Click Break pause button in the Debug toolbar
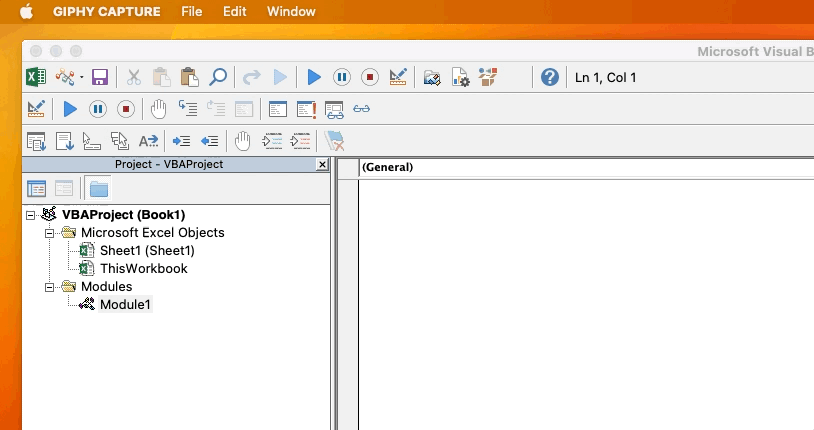Screen dimensions: 814x430 pos(98,109)
